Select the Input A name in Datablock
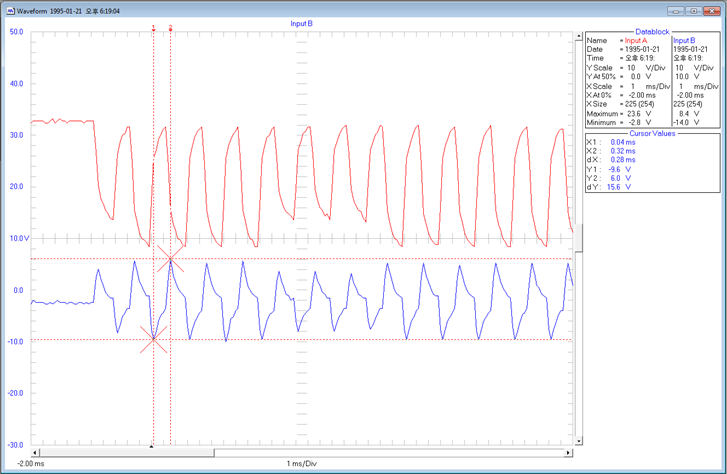Image resolution: width=727 pixels, height=474 pixels. coord(637,40)
